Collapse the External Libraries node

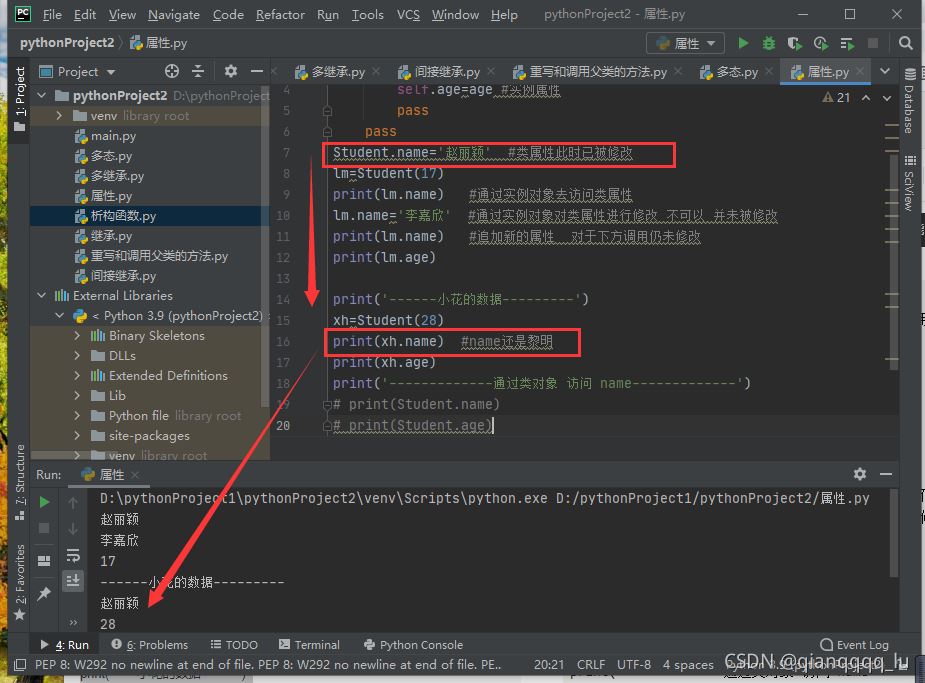(x=42, y=296)
